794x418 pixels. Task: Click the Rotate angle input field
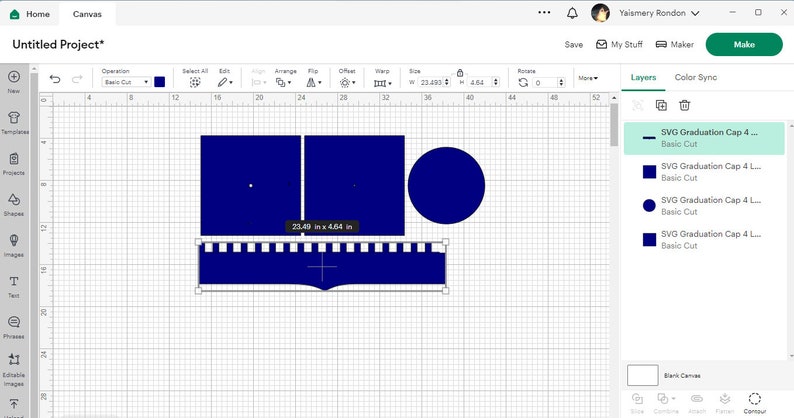point(545,82)
